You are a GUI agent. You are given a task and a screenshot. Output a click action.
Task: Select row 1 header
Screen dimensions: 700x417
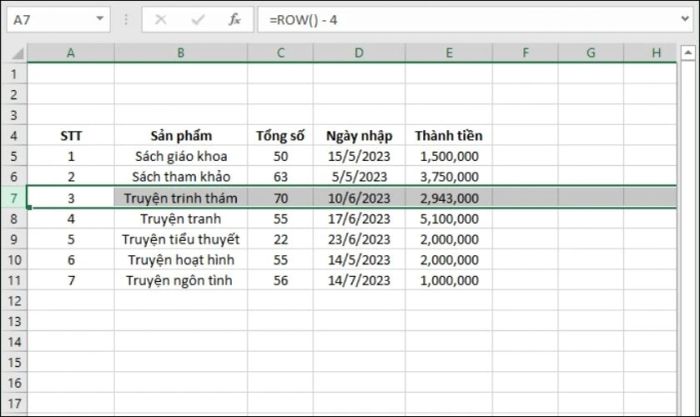[14, 74]
